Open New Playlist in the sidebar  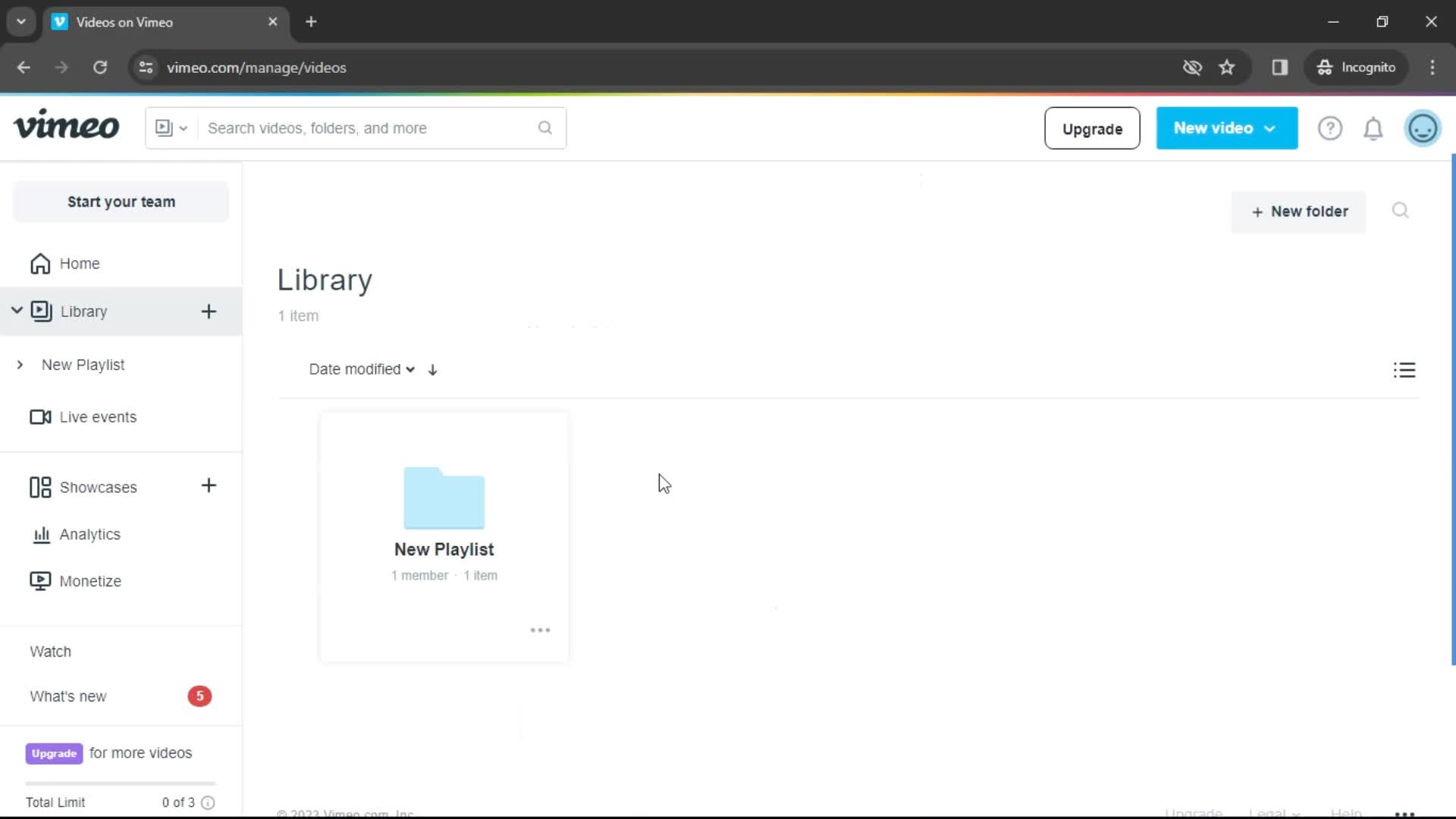coord(83,365)
